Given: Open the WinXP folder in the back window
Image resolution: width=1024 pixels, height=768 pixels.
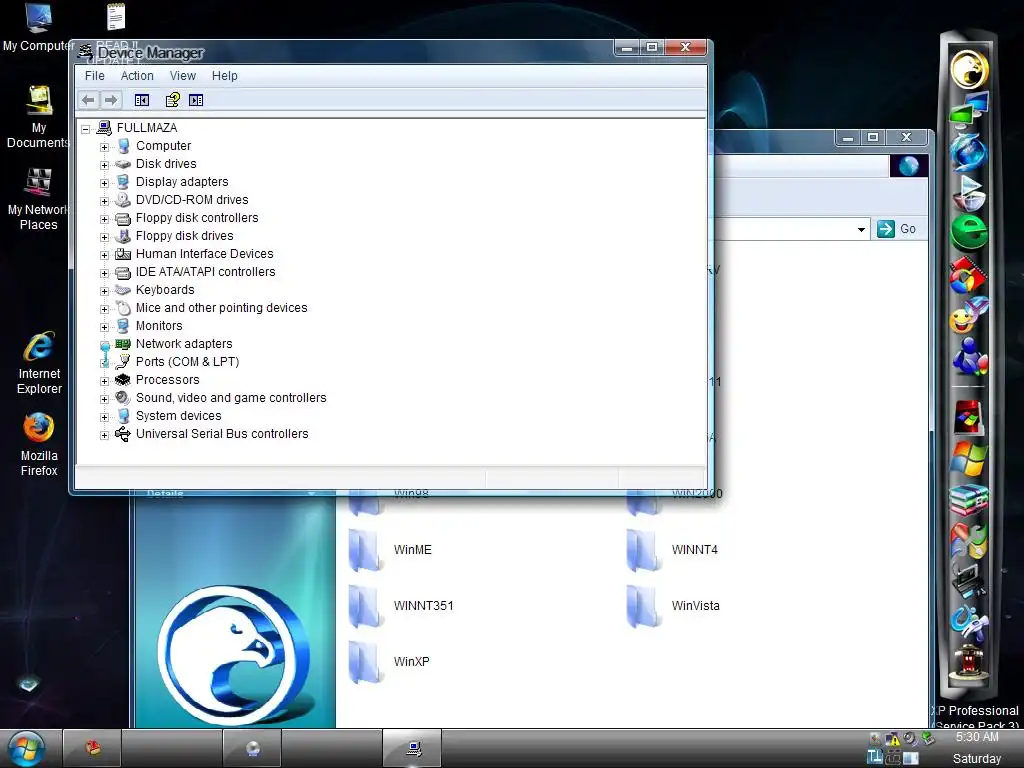Looking at the screenshot, I should click(x=389, y=662).
